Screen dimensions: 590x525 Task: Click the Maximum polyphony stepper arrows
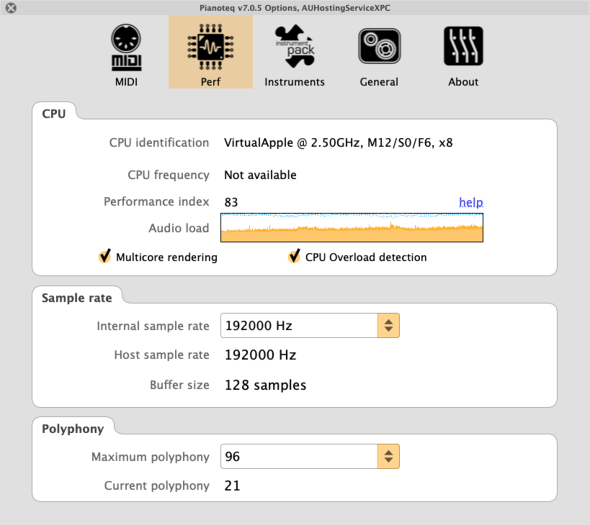(388, 457)
